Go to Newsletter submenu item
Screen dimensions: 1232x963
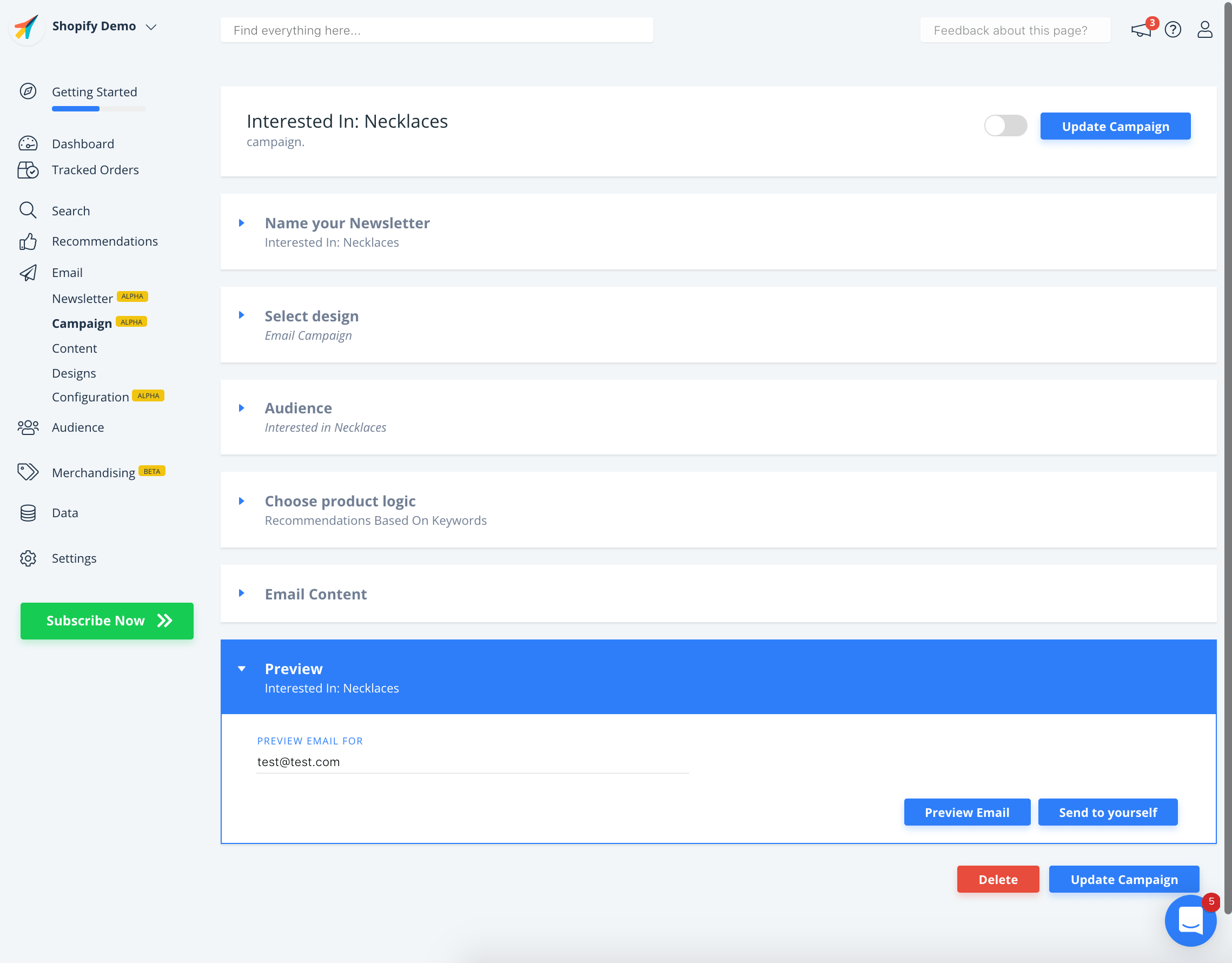coord(82,299)
